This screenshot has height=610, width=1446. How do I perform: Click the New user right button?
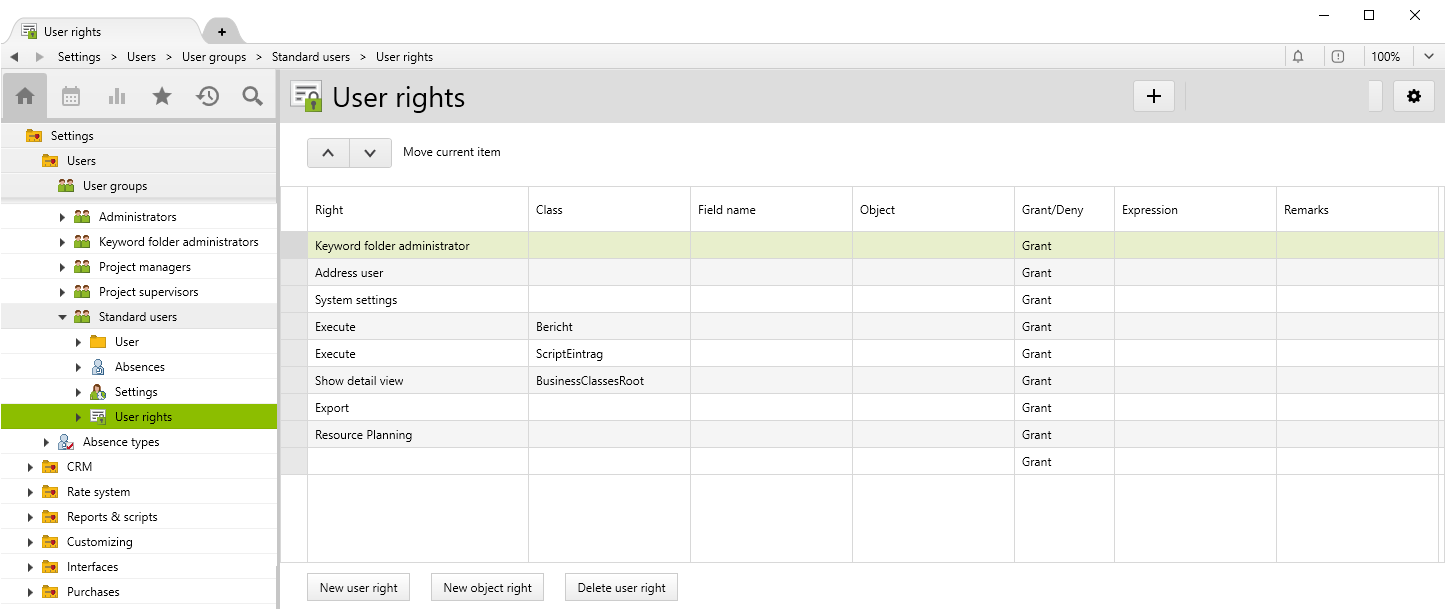point(358,588)
